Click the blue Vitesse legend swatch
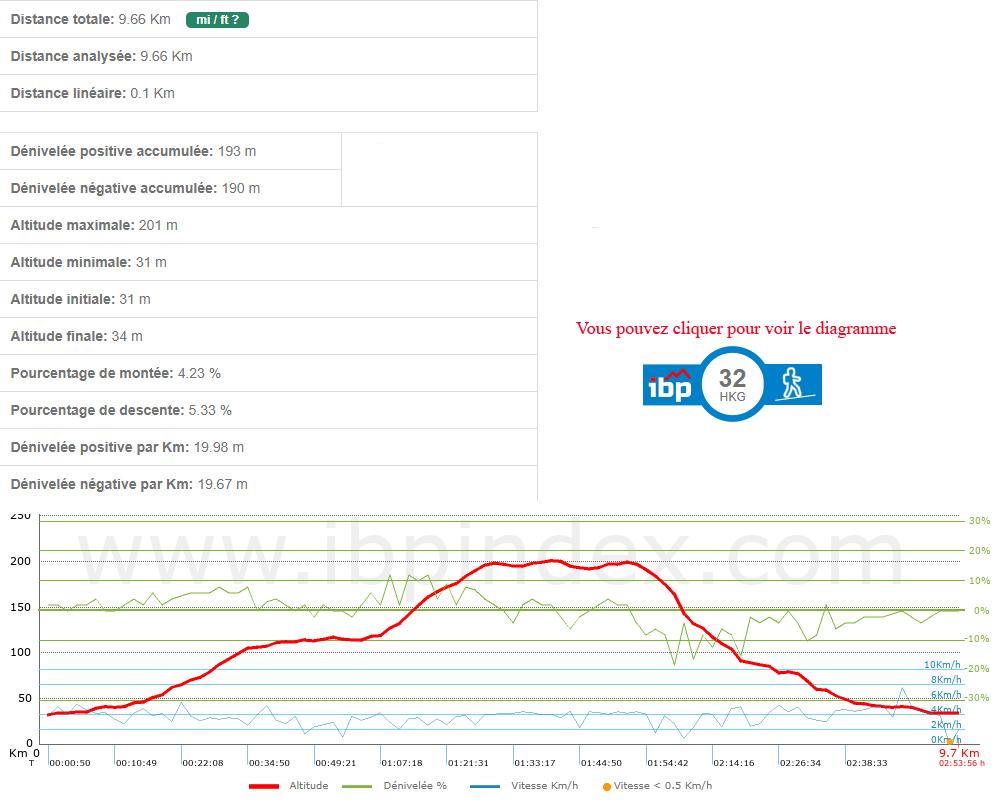Image resolution: width=1002 pixels, height=806 pixels. 484,787
